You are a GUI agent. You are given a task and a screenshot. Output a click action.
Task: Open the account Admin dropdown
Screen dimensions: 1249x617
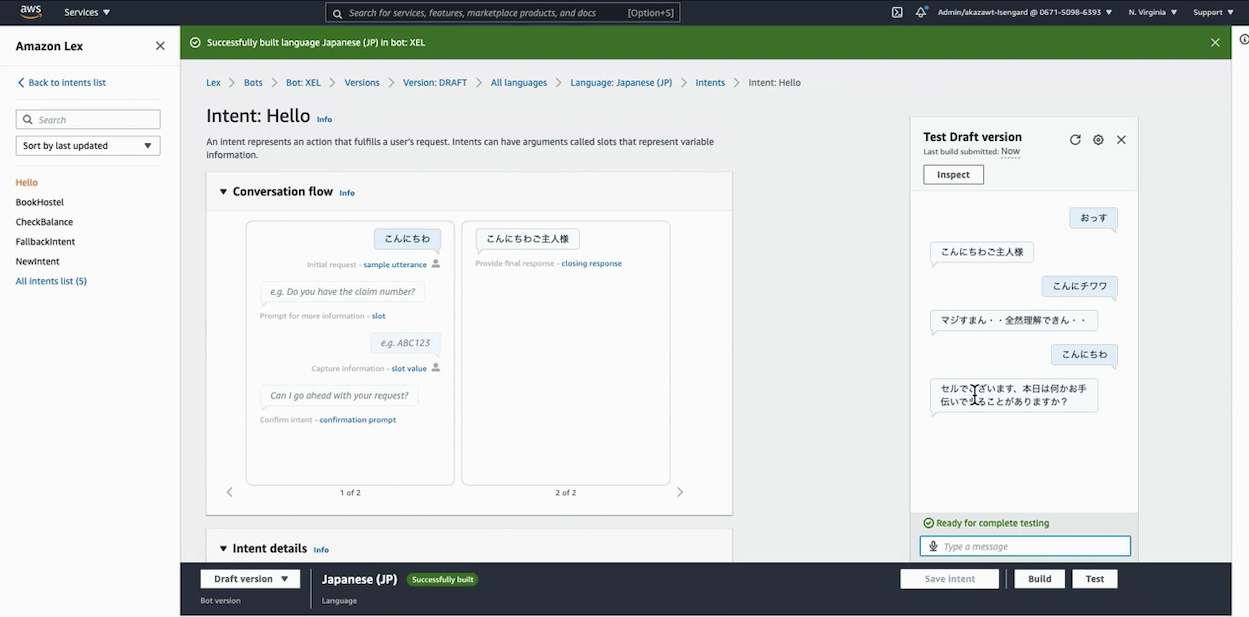pyautogui.click(x=1025, y=12)
